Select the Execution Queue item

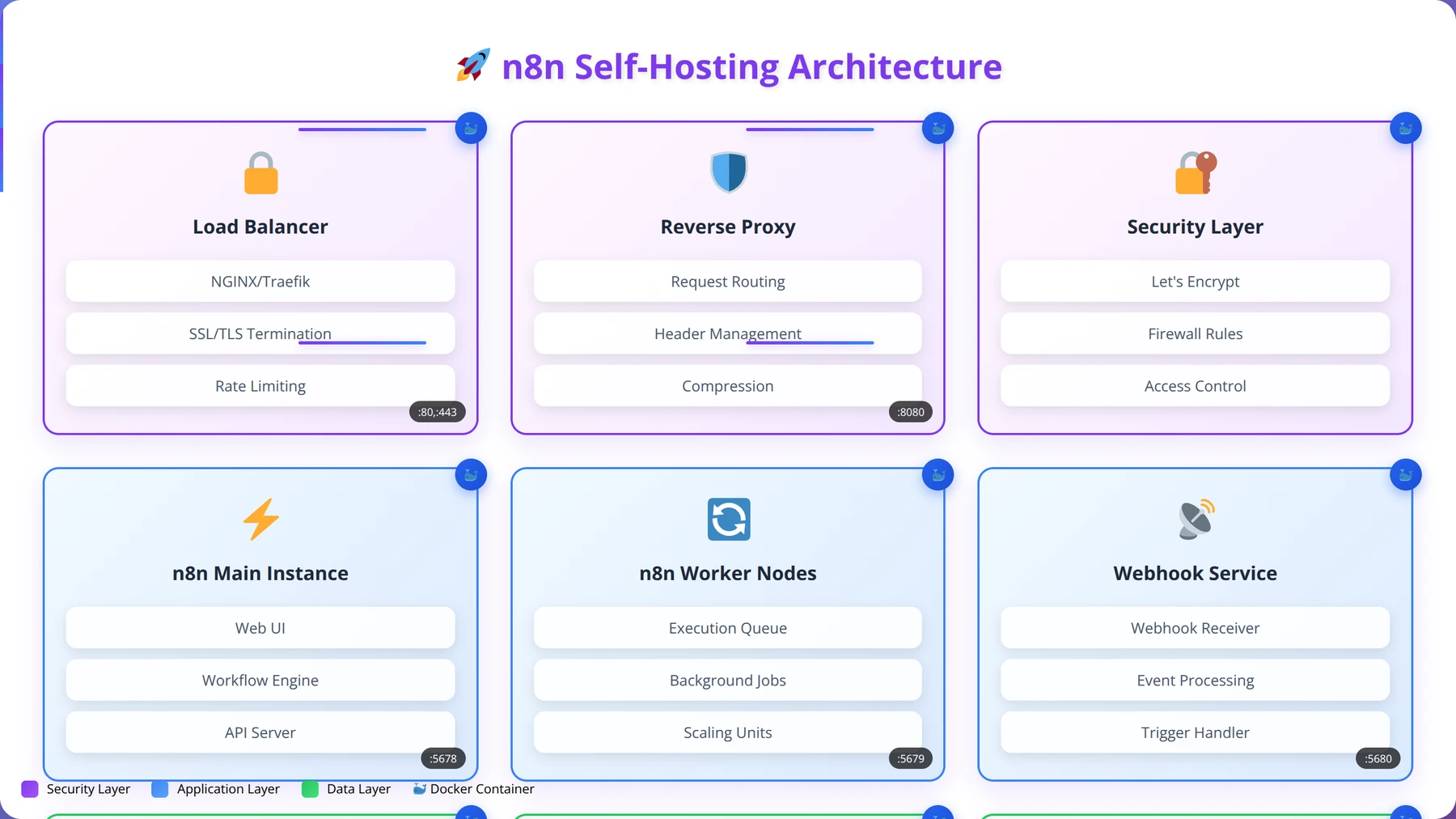(728, 627)
